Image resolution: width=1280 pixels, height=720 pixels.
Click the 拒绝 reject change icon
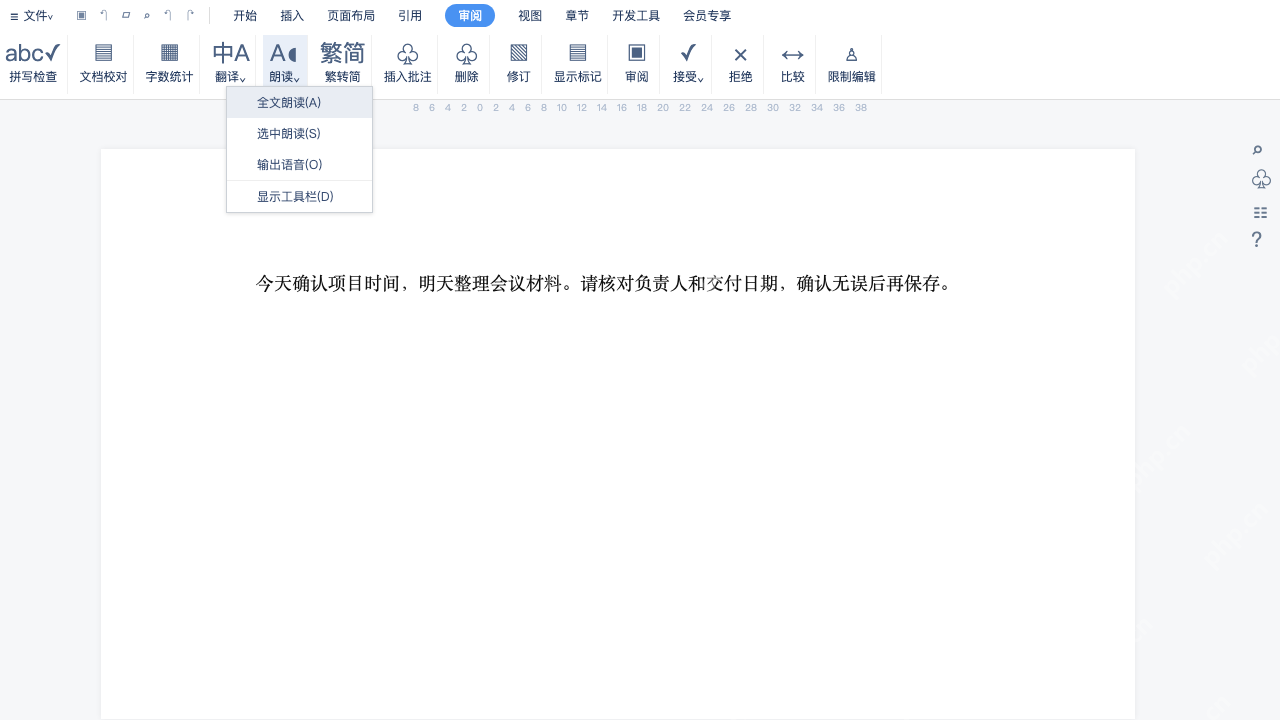(x=740, y=55)
